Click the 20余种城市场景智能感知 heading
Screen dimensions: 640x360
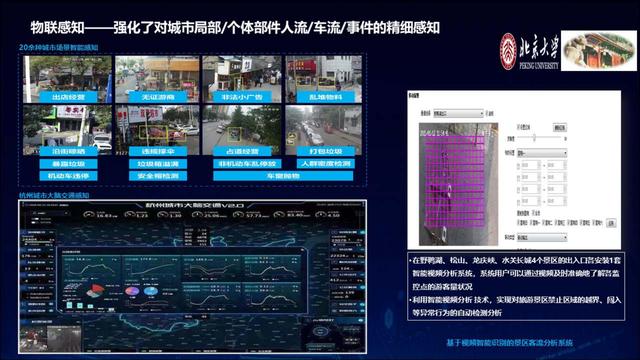[59, 47]
